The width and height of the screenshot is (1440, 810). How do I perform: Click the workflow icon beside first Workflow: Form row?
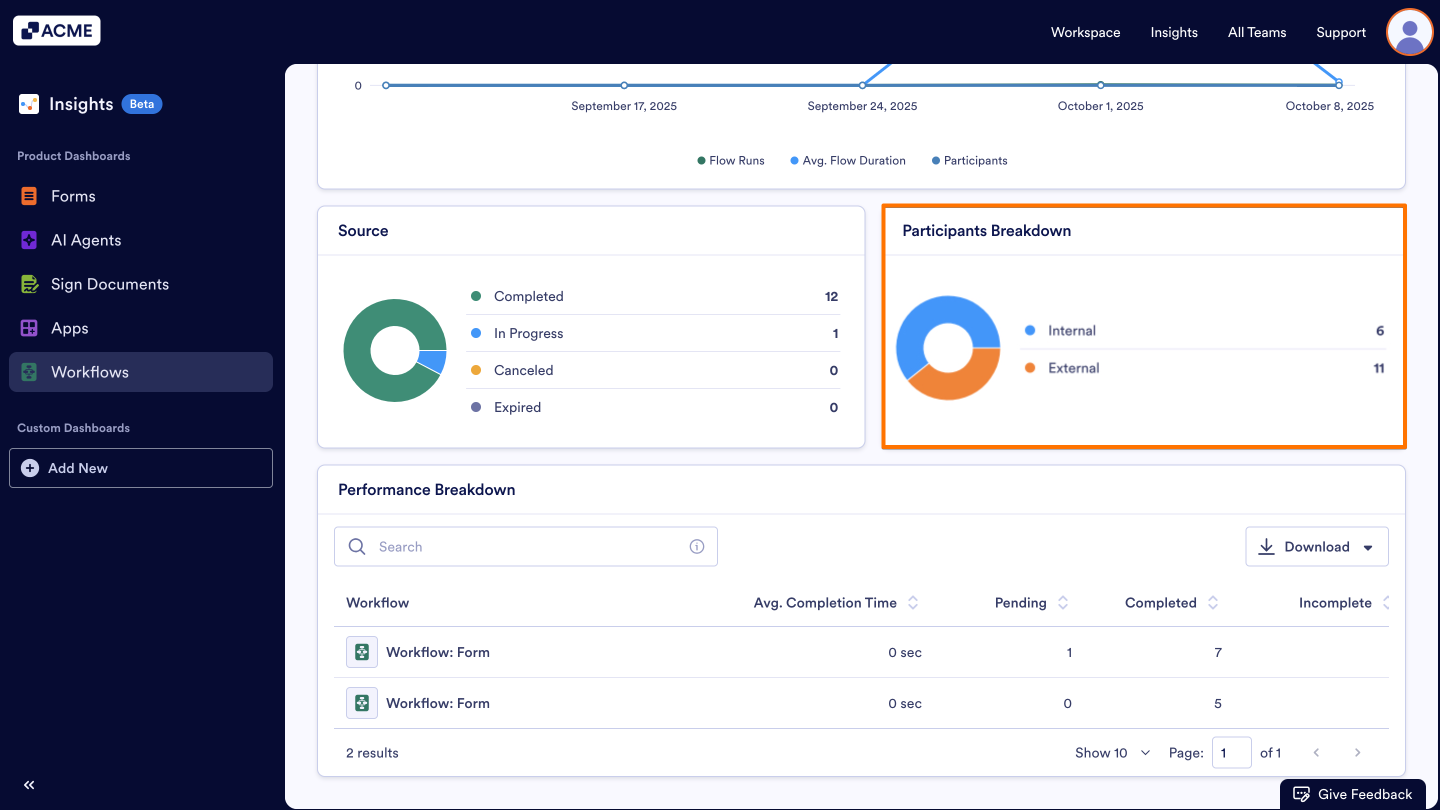tap(361, 651)
